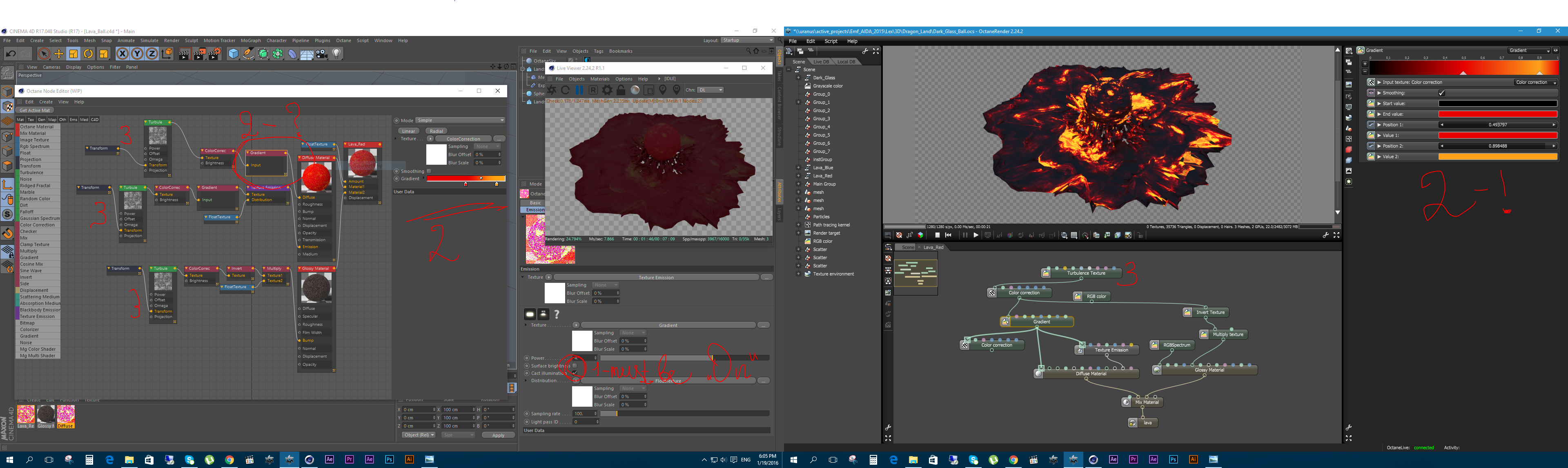Open the Mode dropdown showing Simple

pos(460,120)
